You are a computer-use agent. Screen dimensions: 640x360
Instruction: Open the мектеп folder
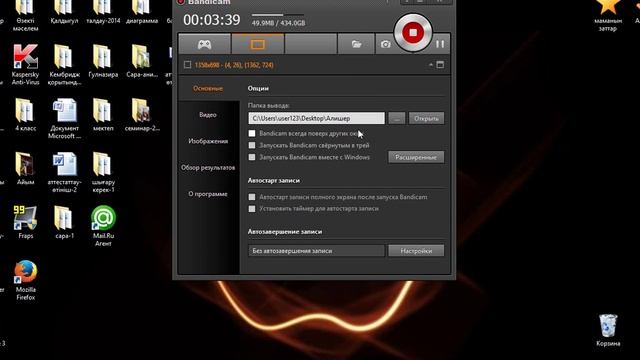coord(103,115)
